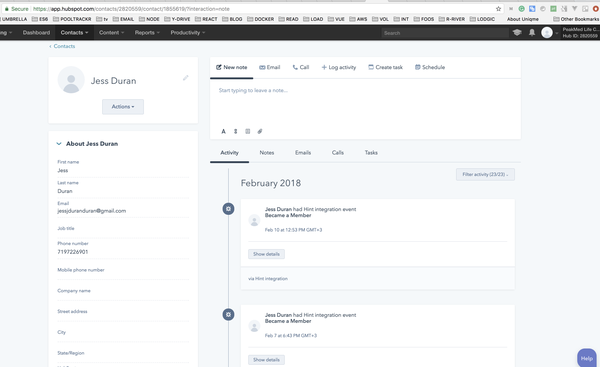The width and height of the screenshot is (600, 367).
Task: Click the browser address bar URL
Action: [131, 9]
